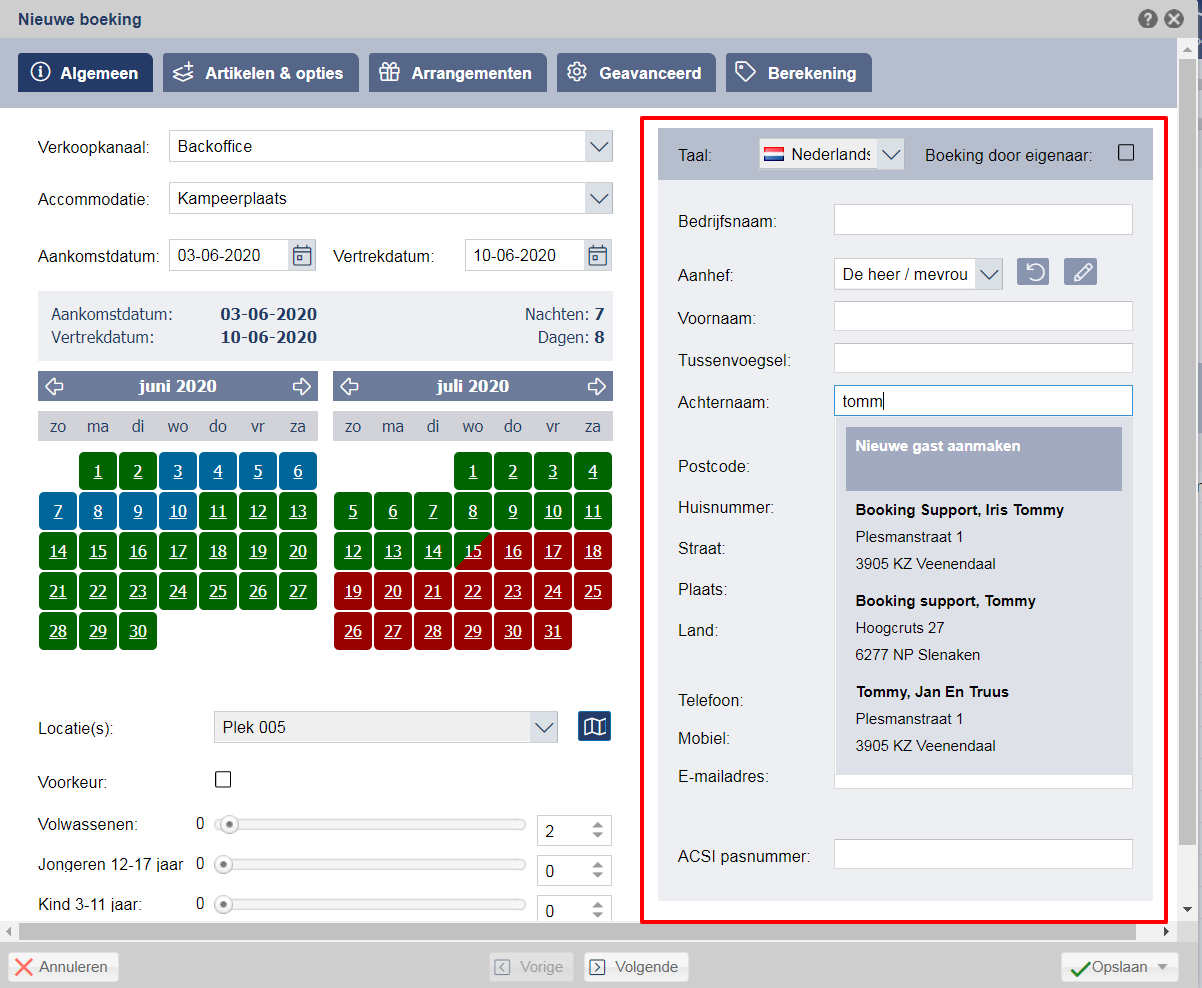Viewport: 1202px width, 988px height.
Task: Go to previous month from juni 2020
Action: [x=55, y=386]
